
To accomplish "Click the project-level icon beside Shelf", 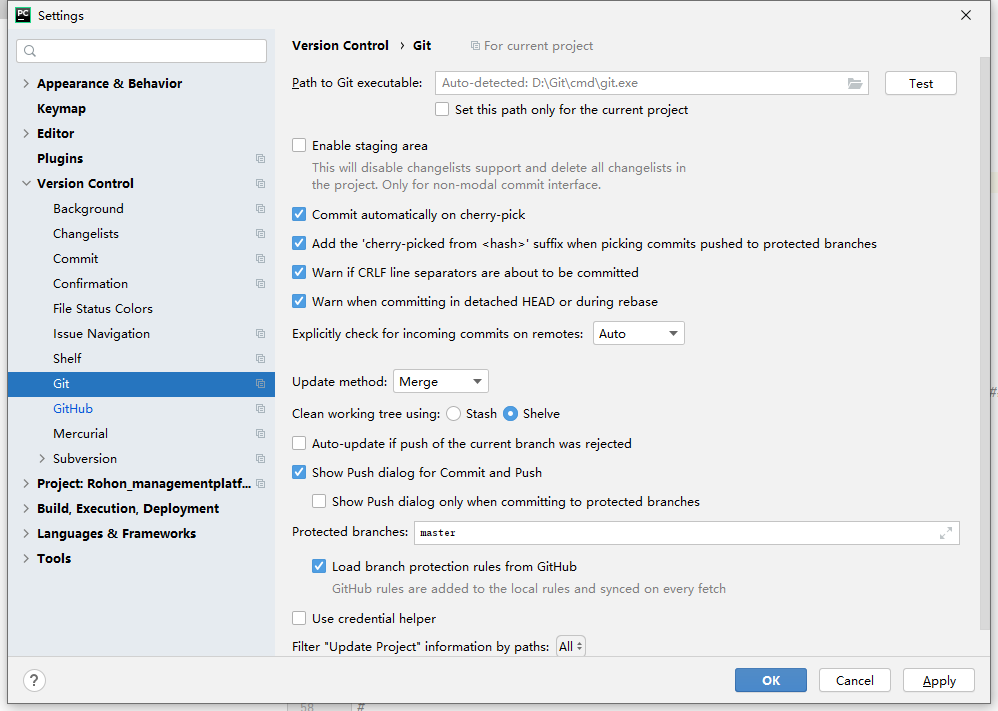I will pyautogui.click(x=260, y=358).
